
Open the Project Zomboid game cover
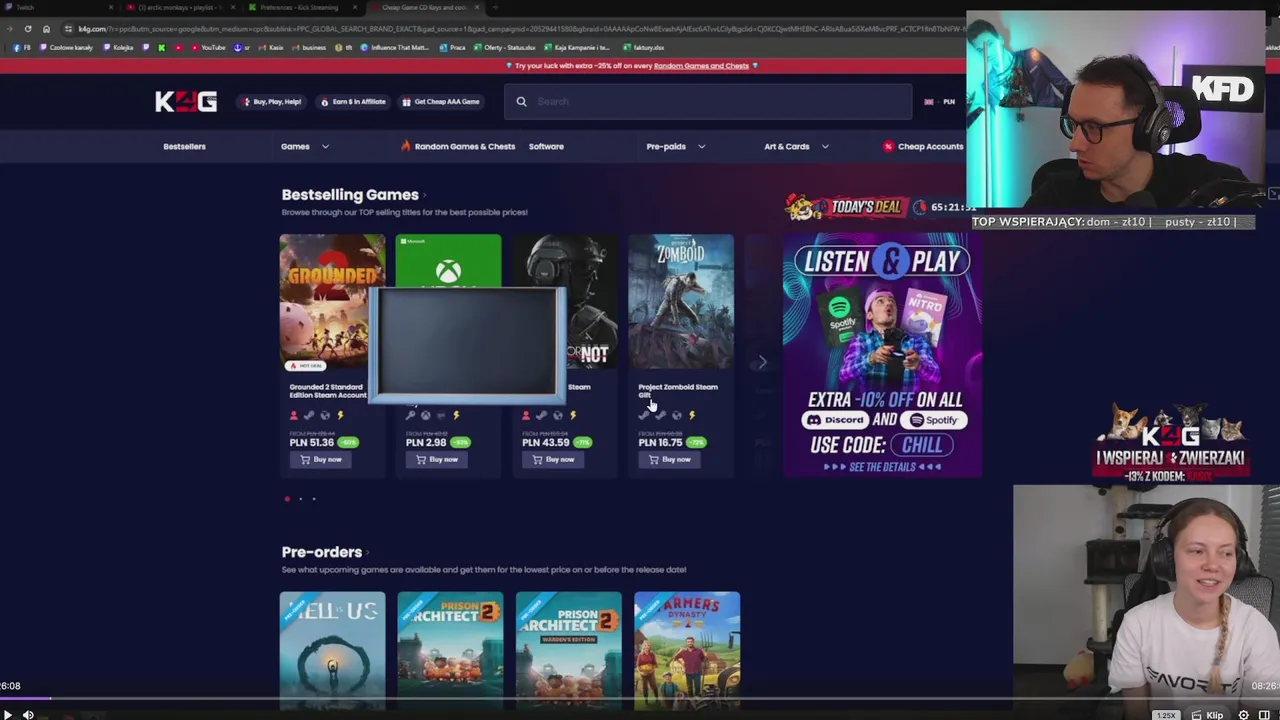pos(681,303)
